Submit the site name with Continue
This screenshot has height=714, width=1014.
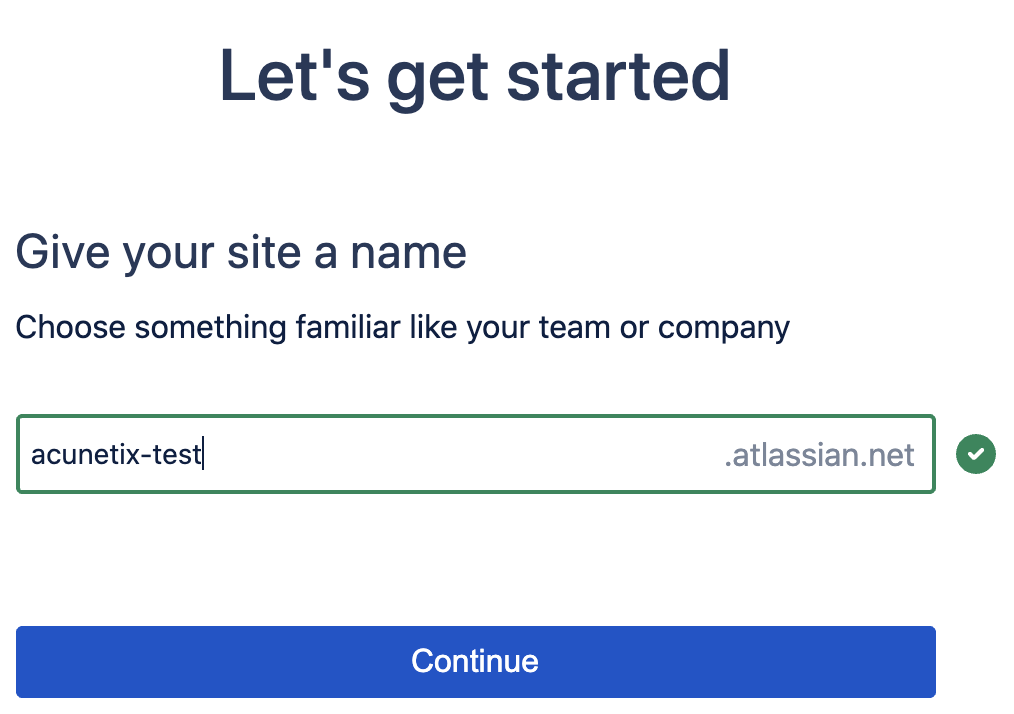[x=475, y=662]
